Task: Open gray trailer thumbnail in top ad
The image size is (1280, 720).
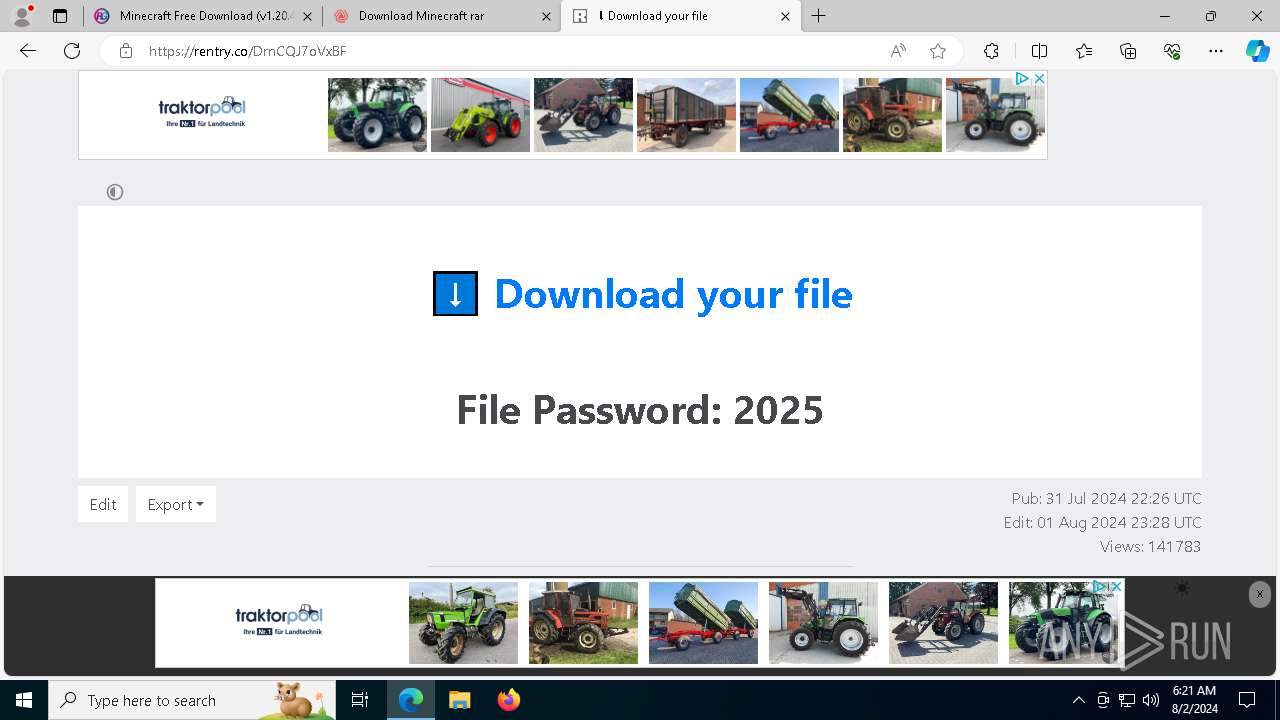Action: (686, 115)
